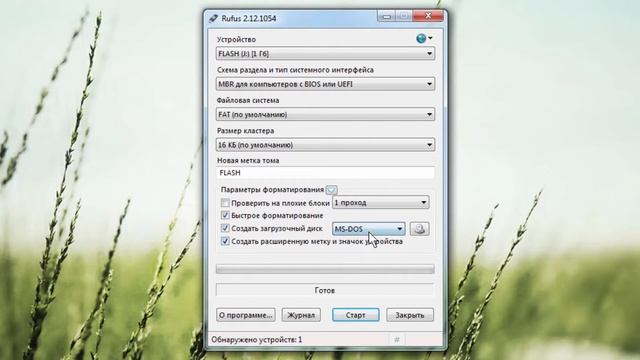This screenshot has width=640, height=360.
Task: Toggle extended label and icon checkbox
Action: 225,241
